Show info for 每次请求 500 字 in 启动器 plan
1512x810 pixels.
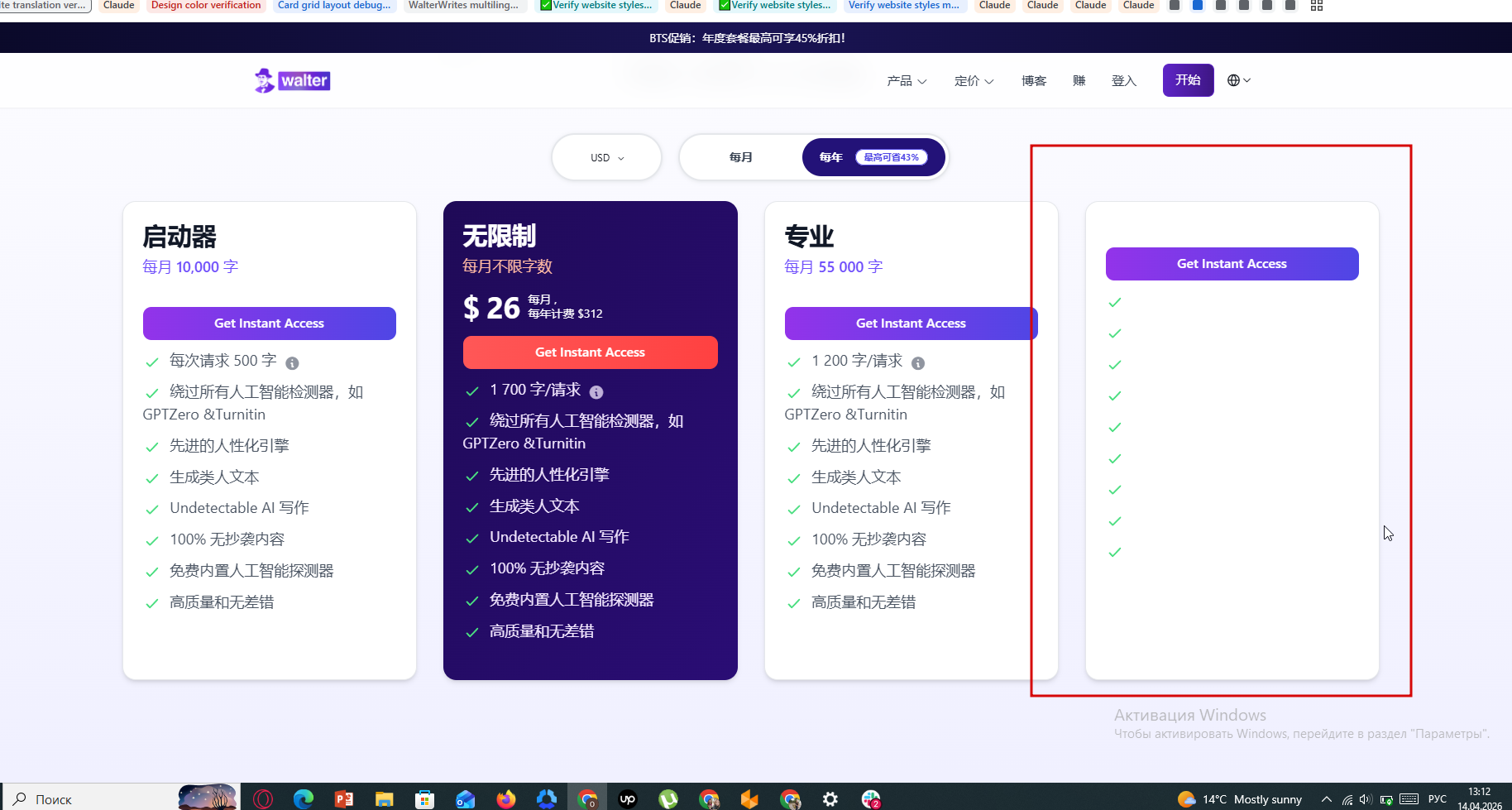[x=292, y=362]
